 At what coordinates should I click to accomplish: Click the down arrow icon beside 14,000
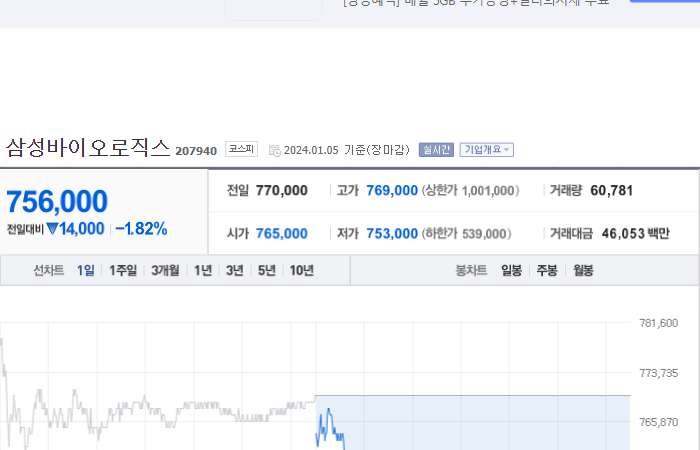[52, 229]
